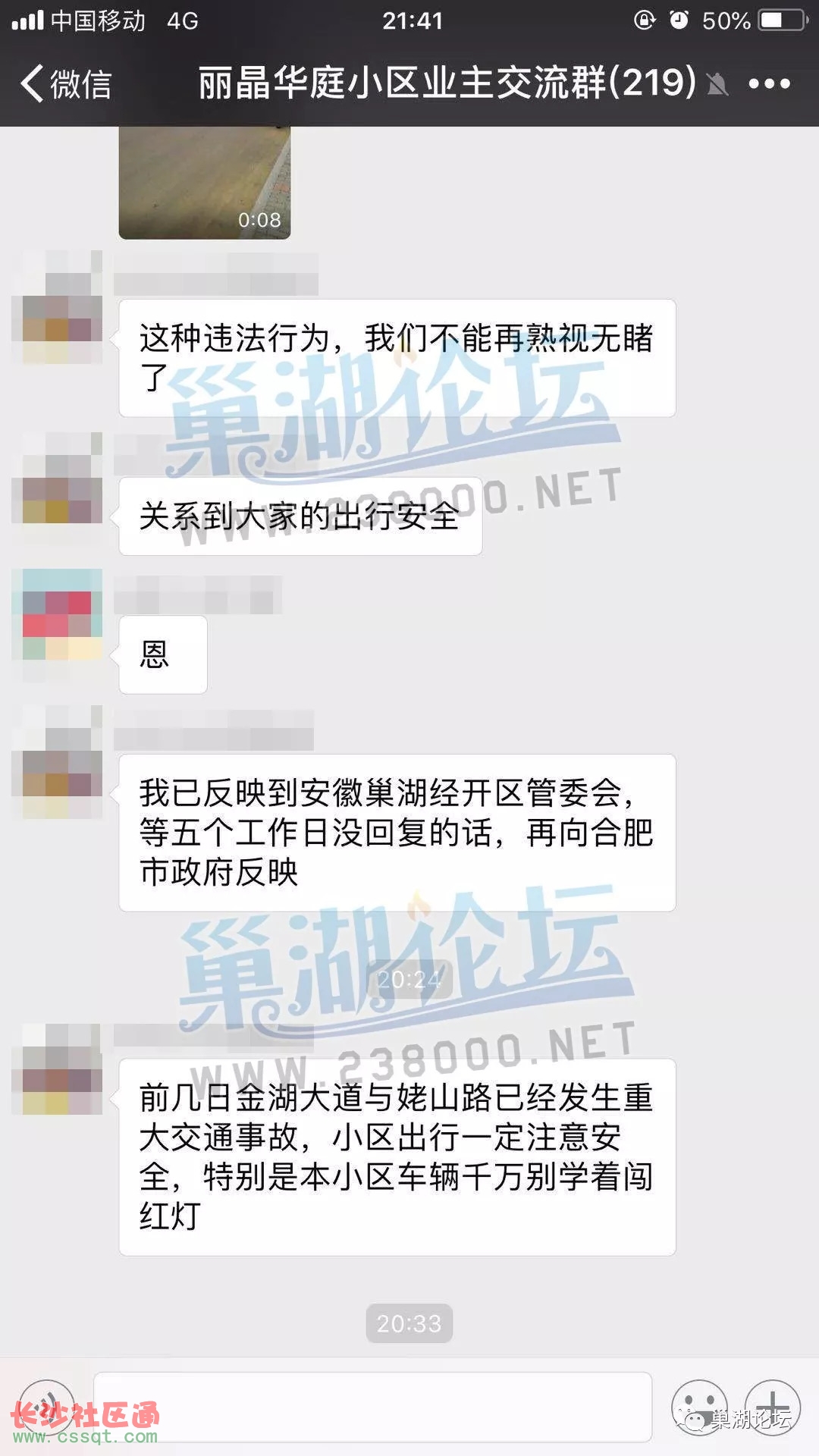This screenshot has height=1456, width=819.
Task: Tap the message about 安徽巢湖经开区管委会
Action: point(397,833)
